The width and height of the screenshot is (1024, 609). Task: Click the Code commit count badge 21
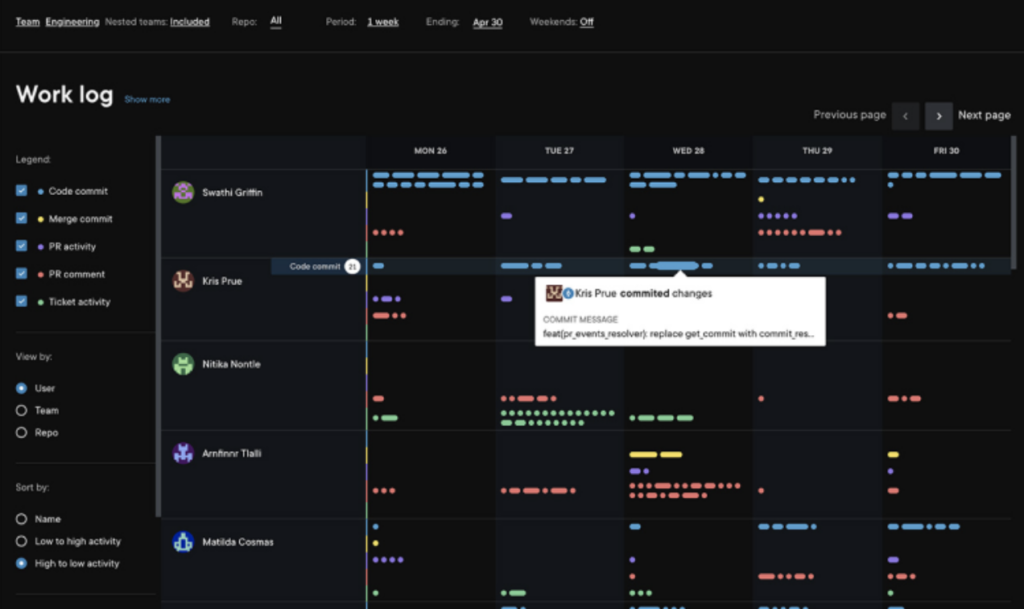[x=351, y=266]
